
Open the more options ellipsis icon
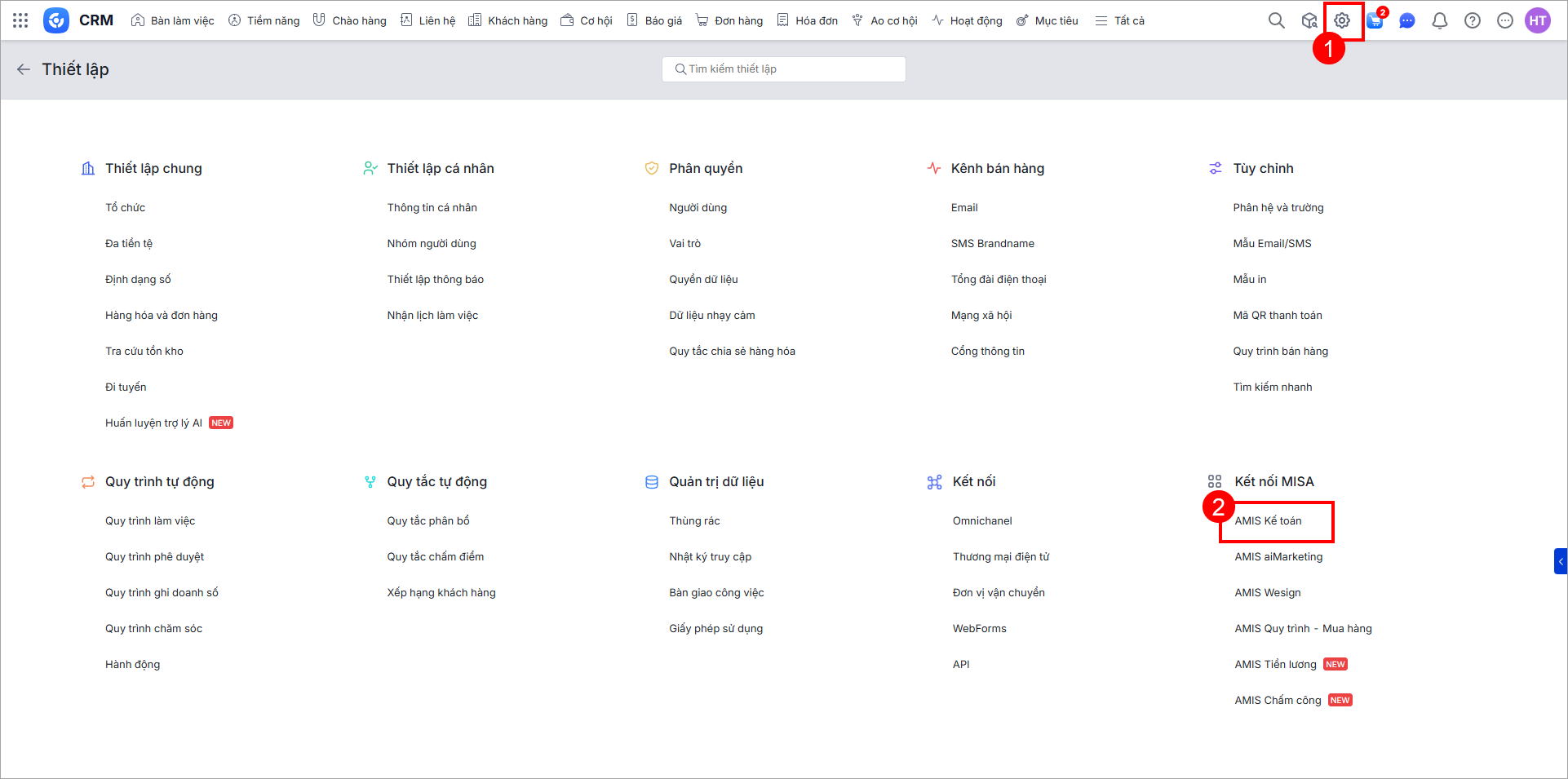coord(1505,20)
